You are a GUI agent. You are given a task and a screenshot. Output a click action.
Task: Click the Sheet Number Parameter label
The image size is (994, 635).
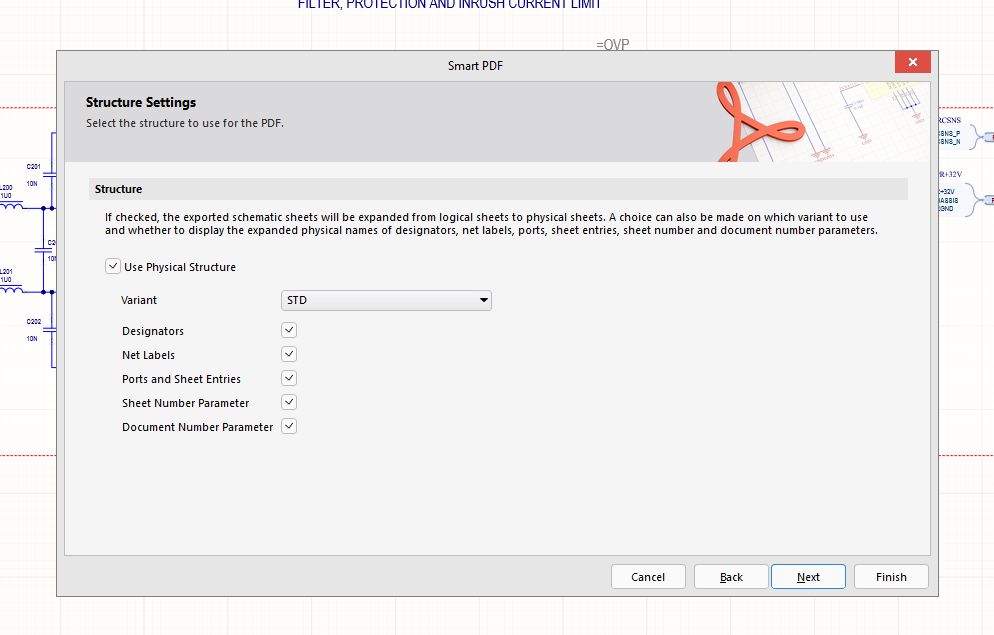coord(186,403)
